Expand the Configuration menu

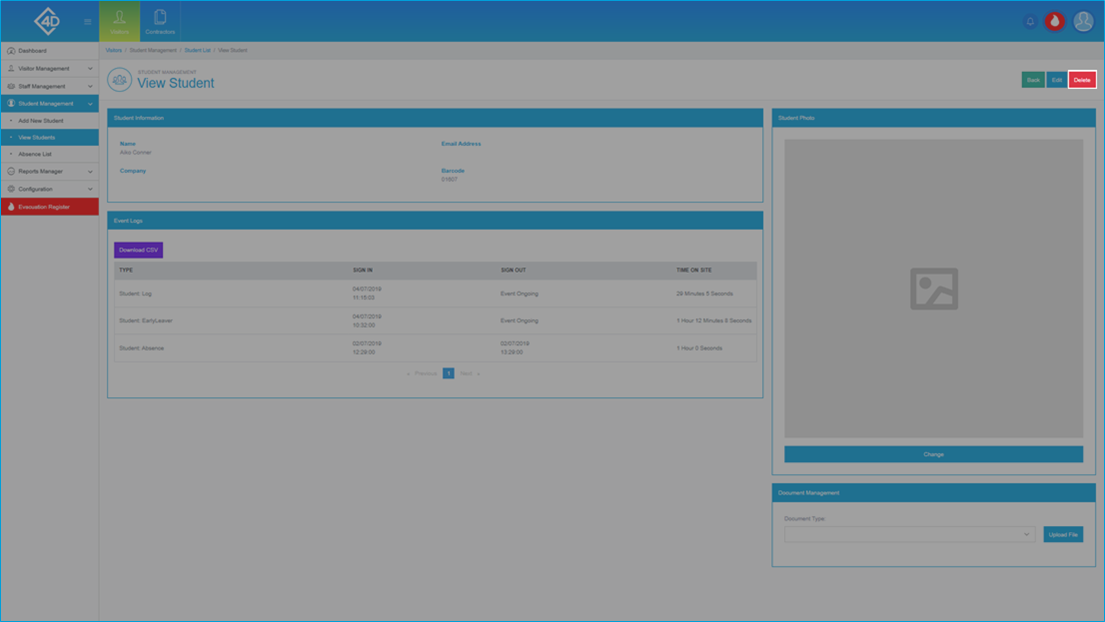[50, 189]
